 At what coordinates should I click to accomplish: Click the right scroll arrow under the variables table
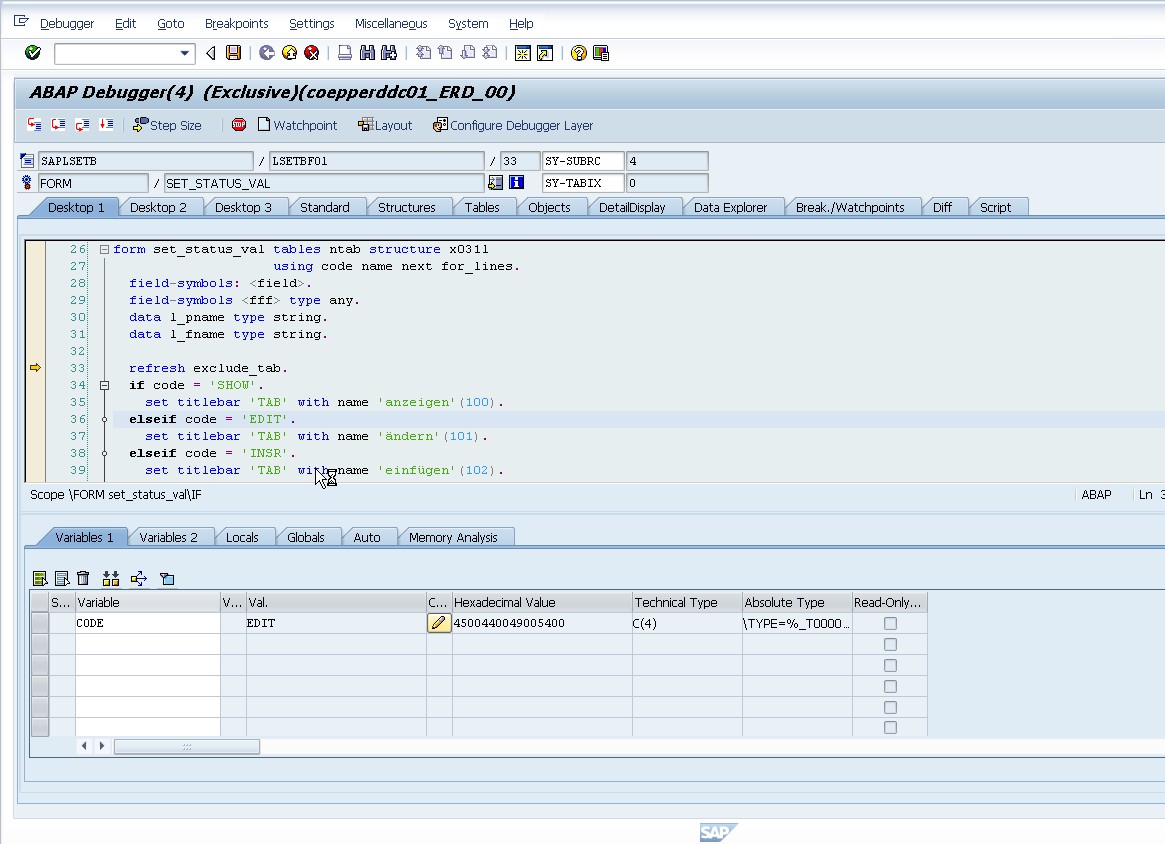102,746
